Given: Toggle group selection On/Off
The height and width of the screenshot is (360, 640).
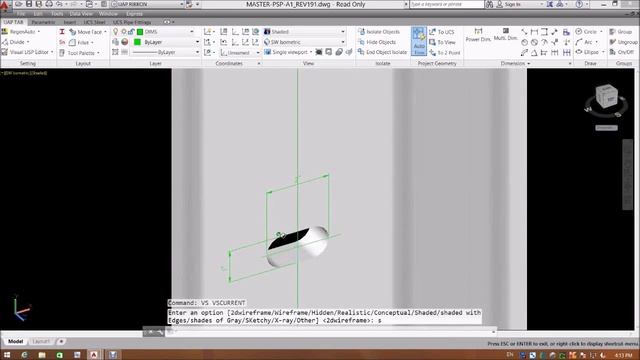Looking at the screenshot, I should click(x=622, y=52).
